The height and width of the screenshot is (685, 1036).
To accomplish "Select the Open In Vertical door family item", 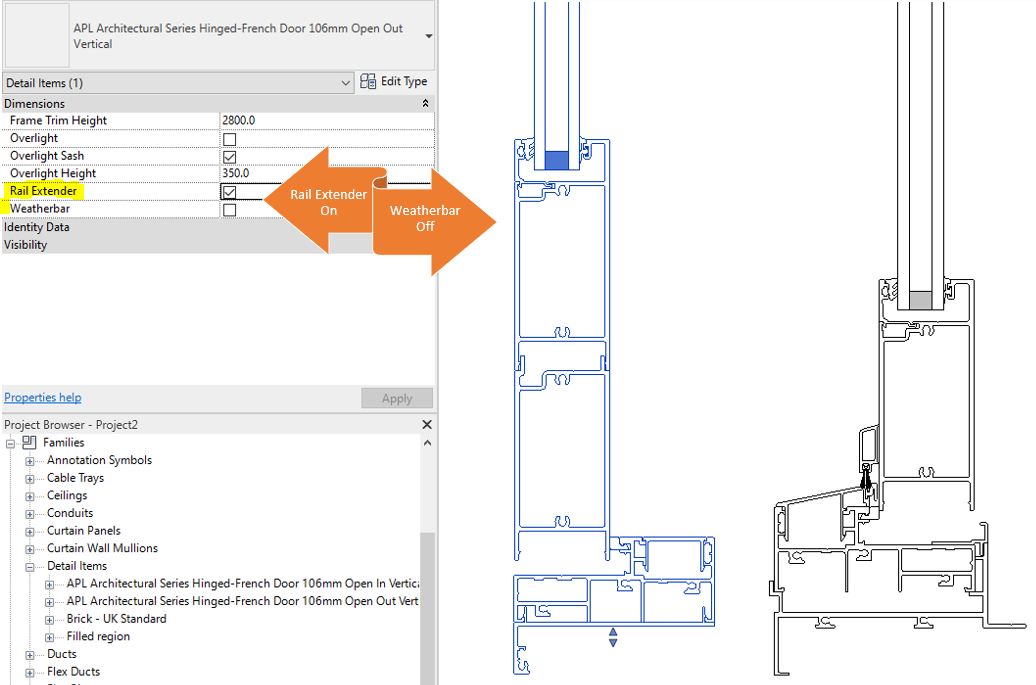I will (x=242, y=583).
